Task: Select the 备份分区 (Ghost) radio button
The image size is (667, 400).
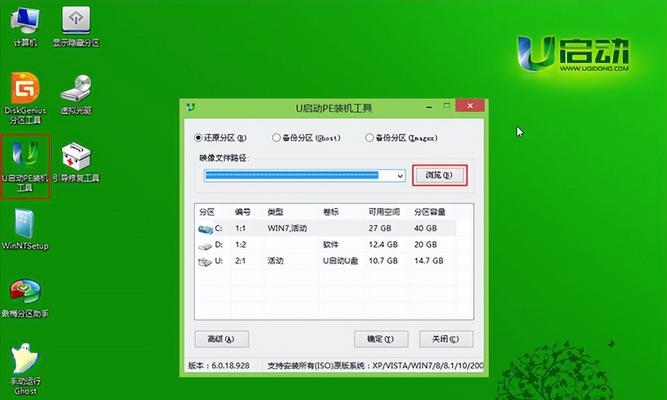Action: [x=276, y=137]
